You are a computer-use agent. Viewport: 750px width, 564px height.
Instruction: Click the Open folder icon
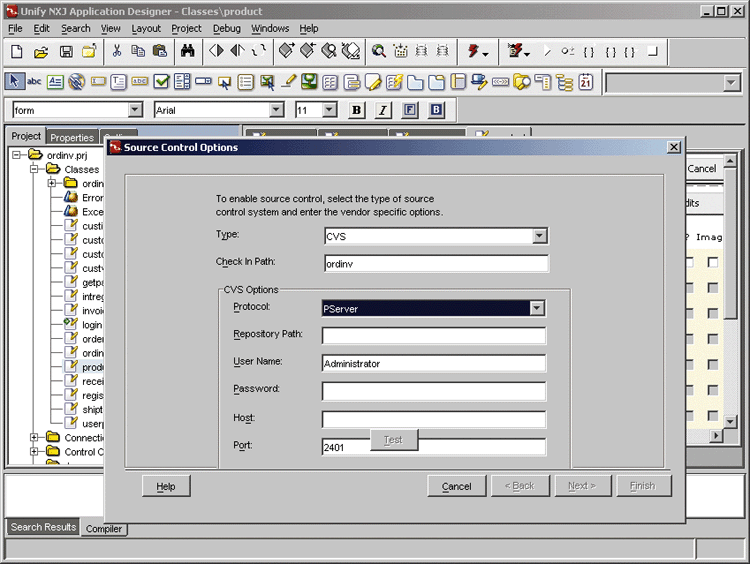coord(41,51)
